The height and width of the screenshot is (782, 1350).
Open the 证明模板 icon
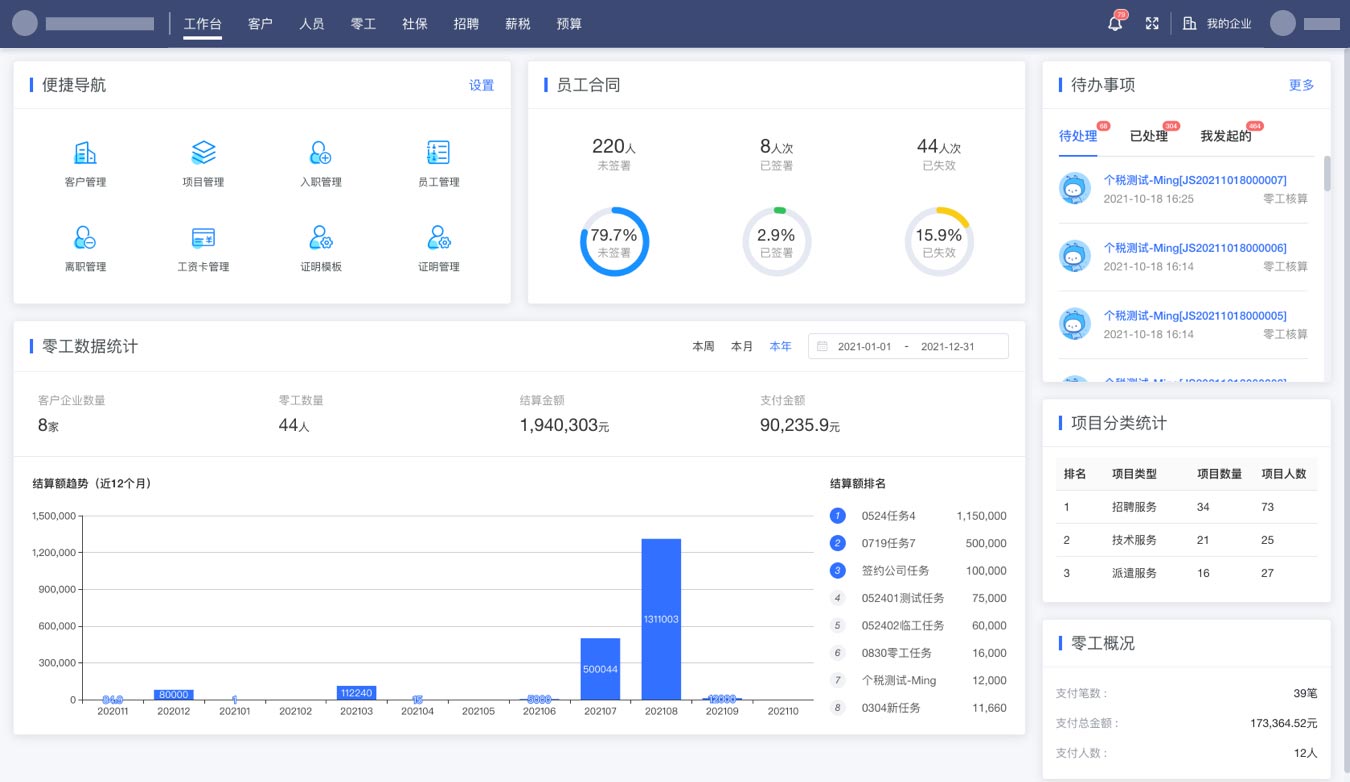point(320,238)
